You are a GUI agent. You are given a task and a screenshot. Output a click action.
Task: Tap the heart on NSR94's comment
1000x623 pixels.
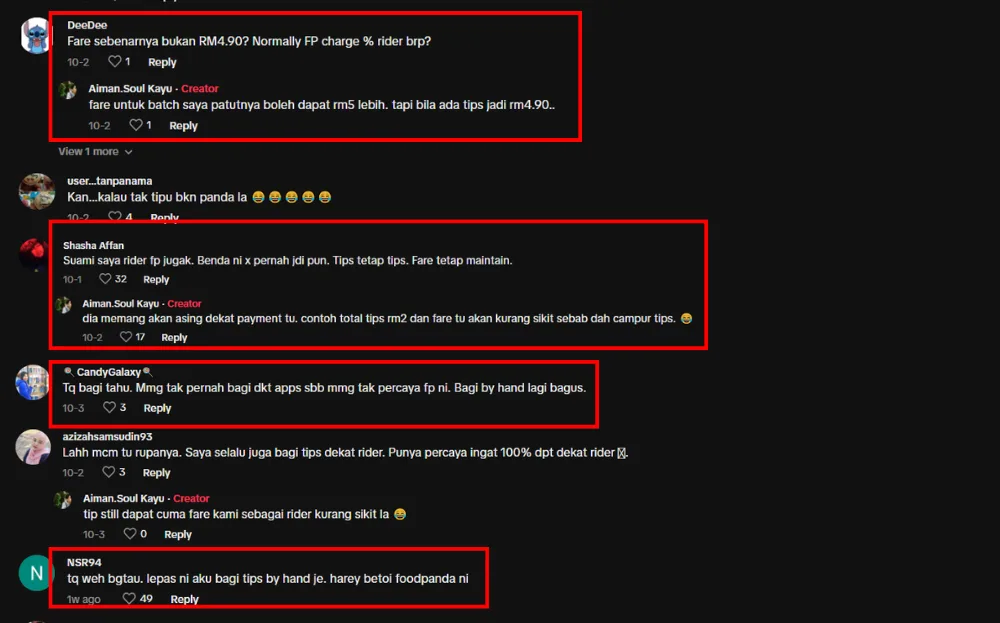pyautogui.click(x=129, y=598)
